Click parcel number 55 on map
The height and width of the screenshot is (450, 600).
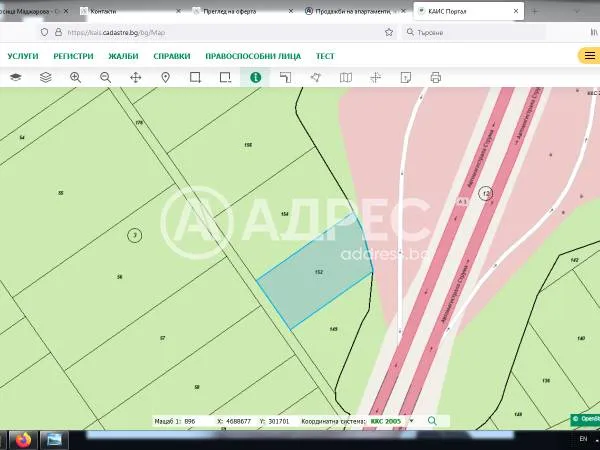(60, 193)
